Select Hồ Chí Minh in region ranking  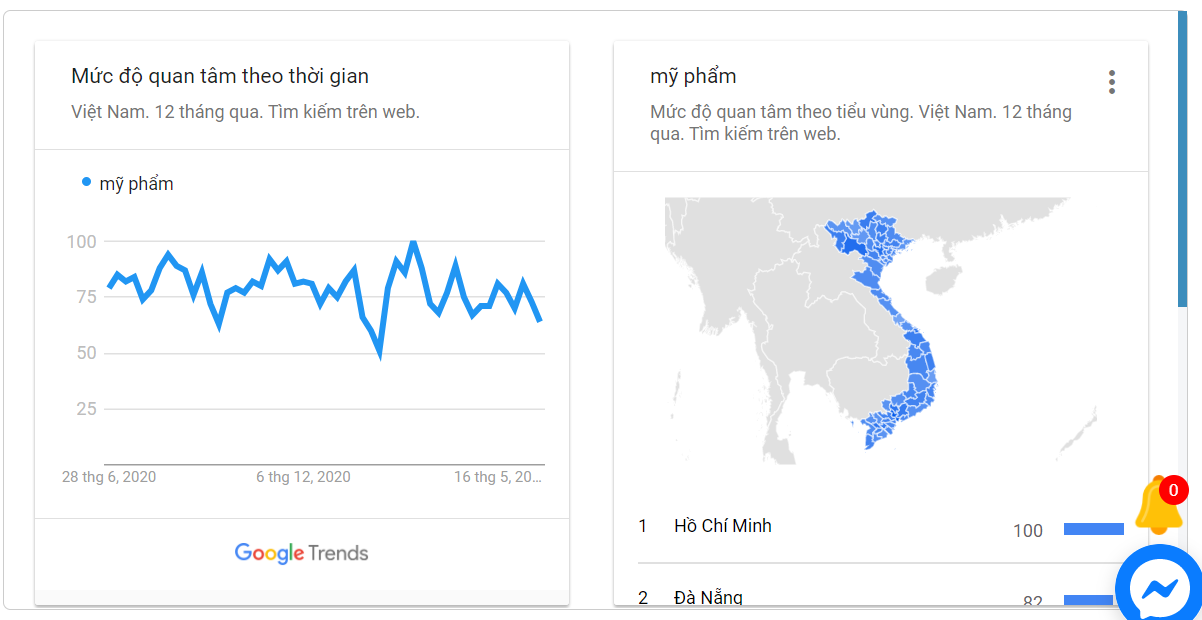[723, 526]
